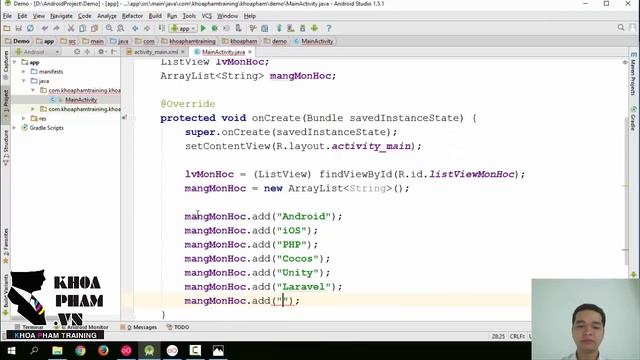
Task: Start Debug with the bug icon
Action: pos(215,28)
